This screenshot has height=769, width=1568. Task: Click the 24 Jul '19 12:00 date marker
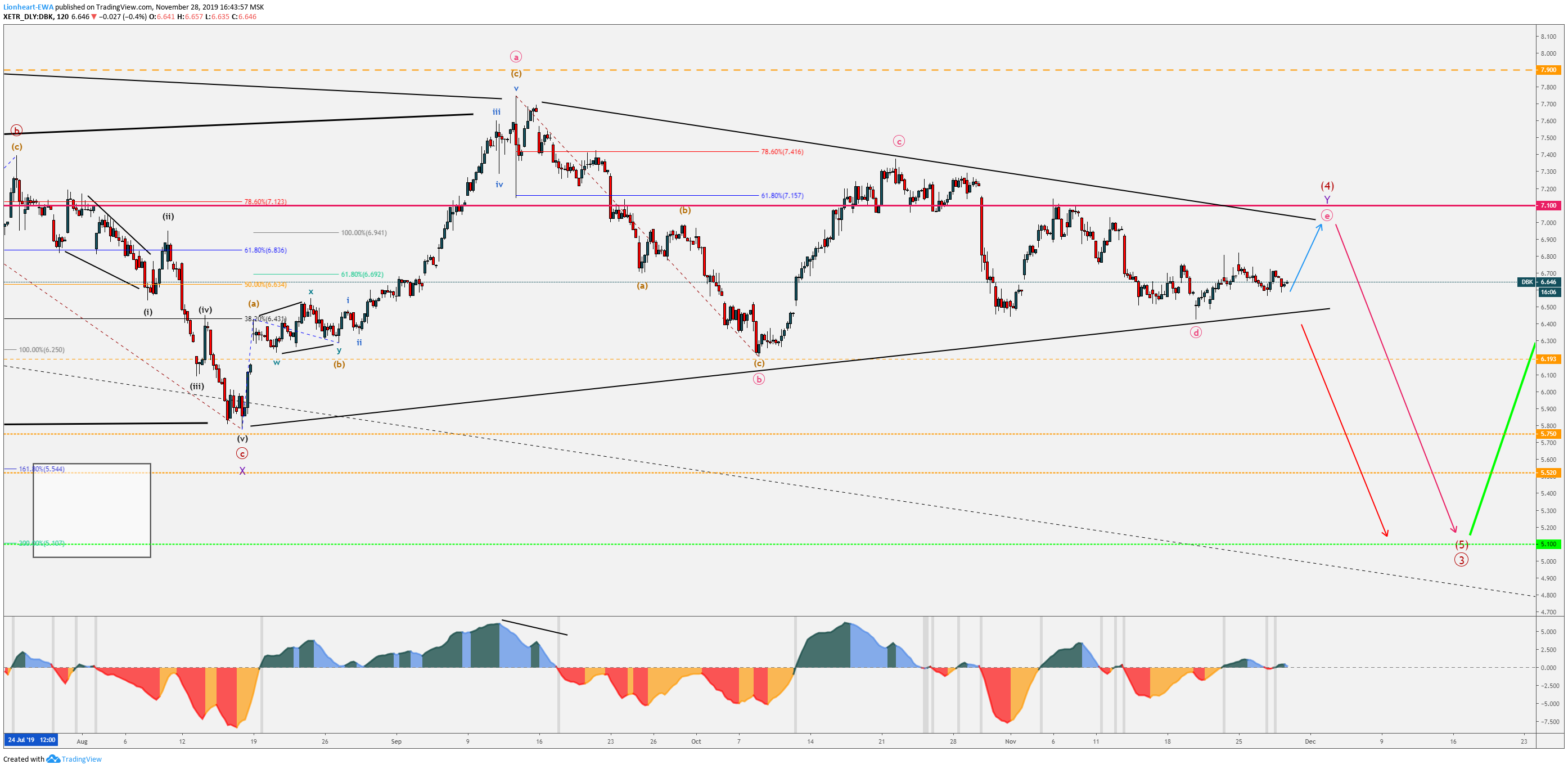31,740
